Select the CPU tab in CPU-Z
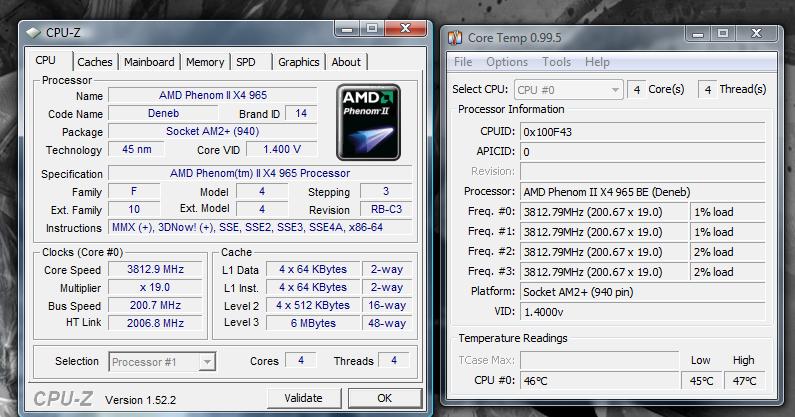This screenshot has height=417, width=795. 46,60
